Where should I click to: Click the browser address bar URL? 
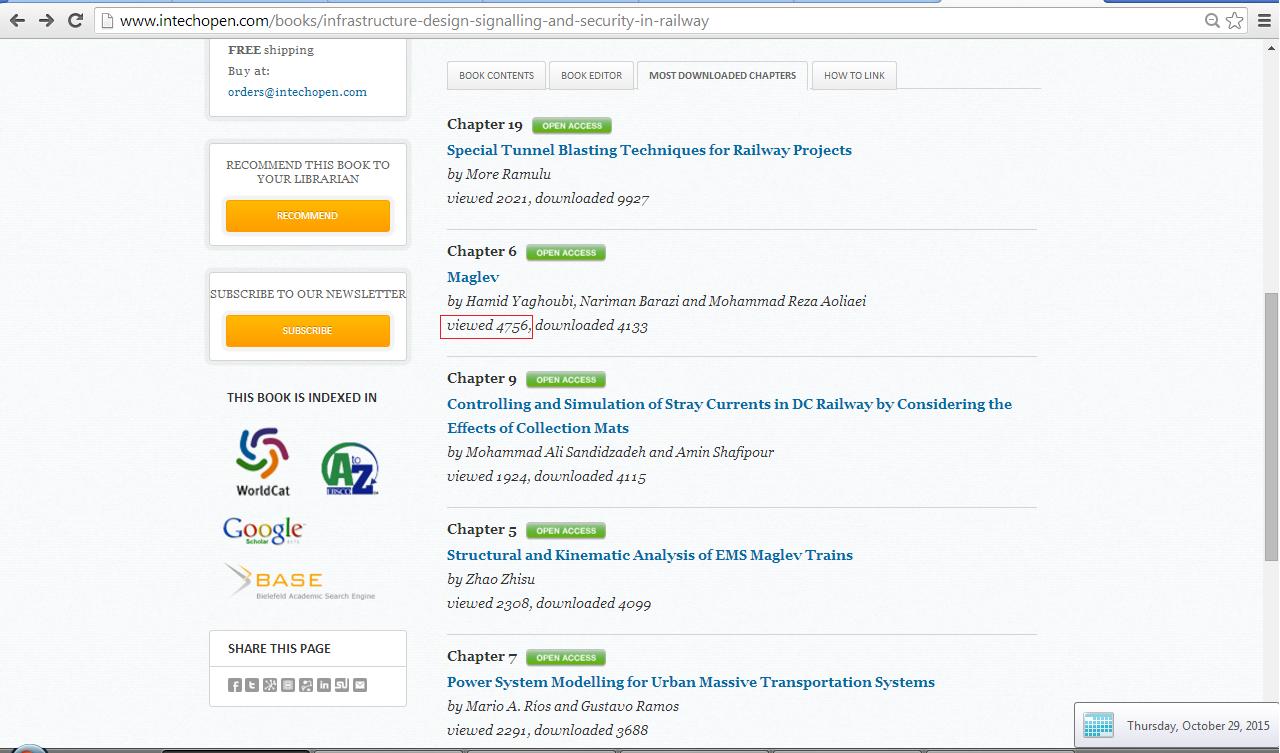(x=414, y=20)
